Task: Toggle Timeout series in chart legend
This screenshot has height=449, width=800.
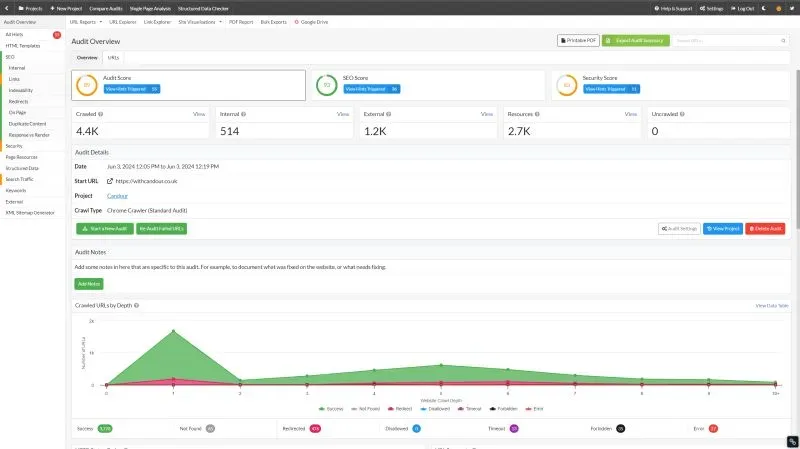Action: (x=469, y=409)
